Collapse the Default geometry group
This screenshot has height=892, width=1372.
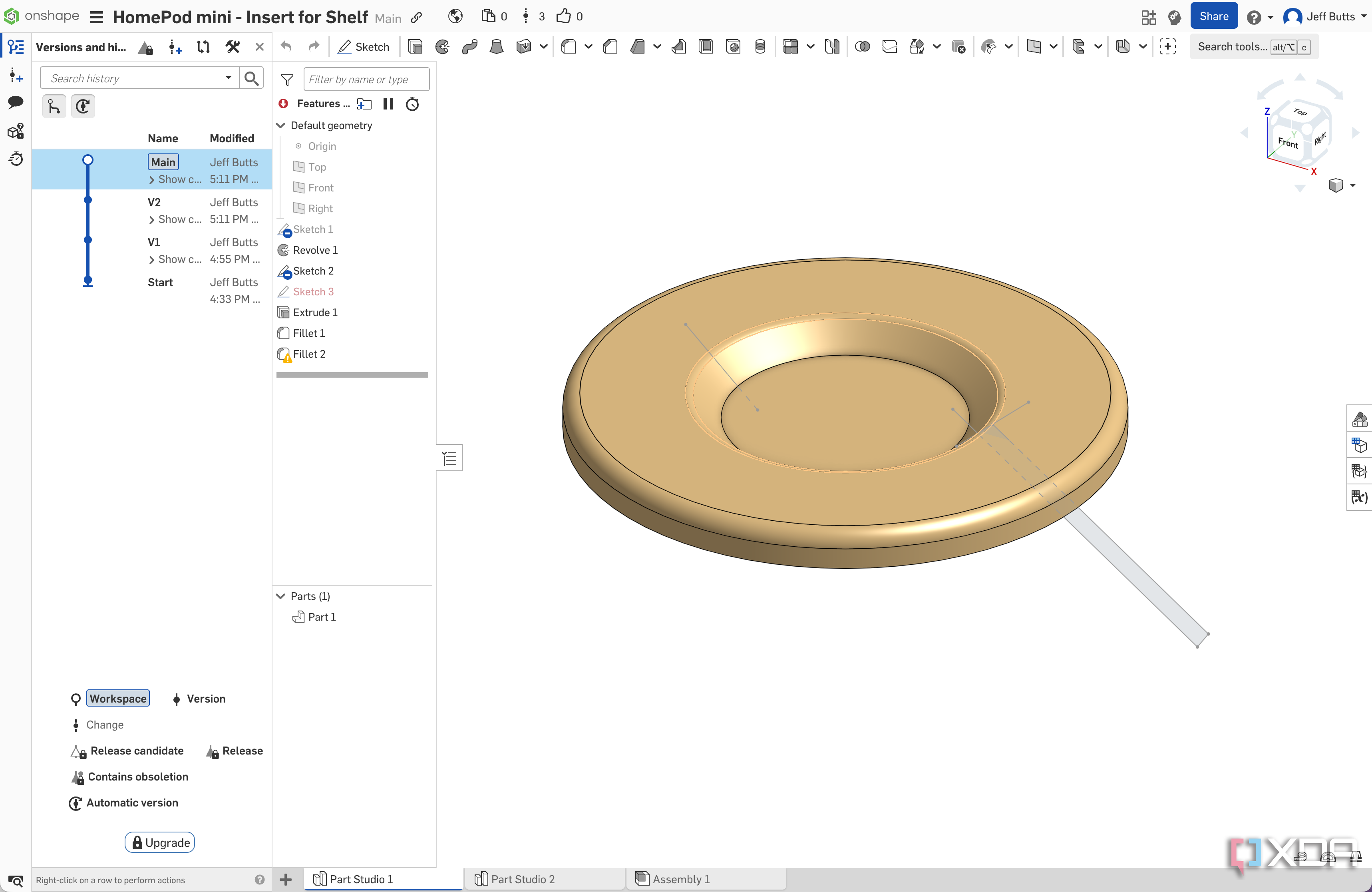pyautogui.click(x=281, y=125)
